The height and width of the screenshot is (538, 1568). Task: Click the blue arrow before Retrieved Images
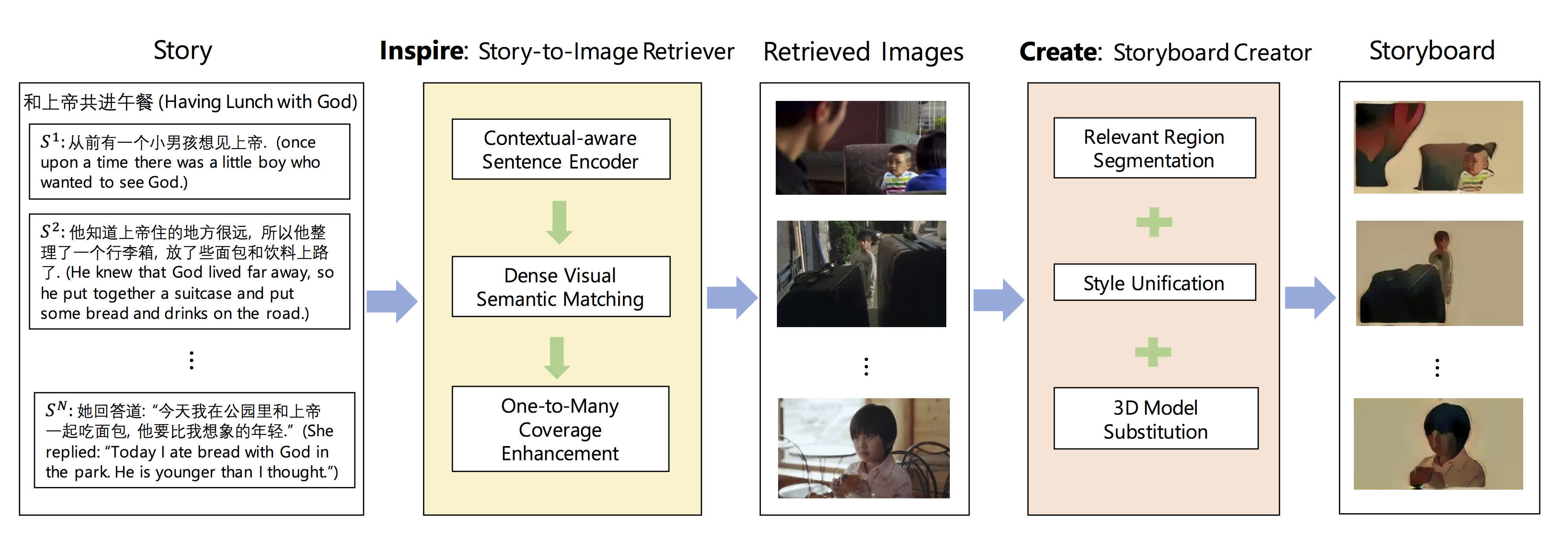click(x=732, y=298)
